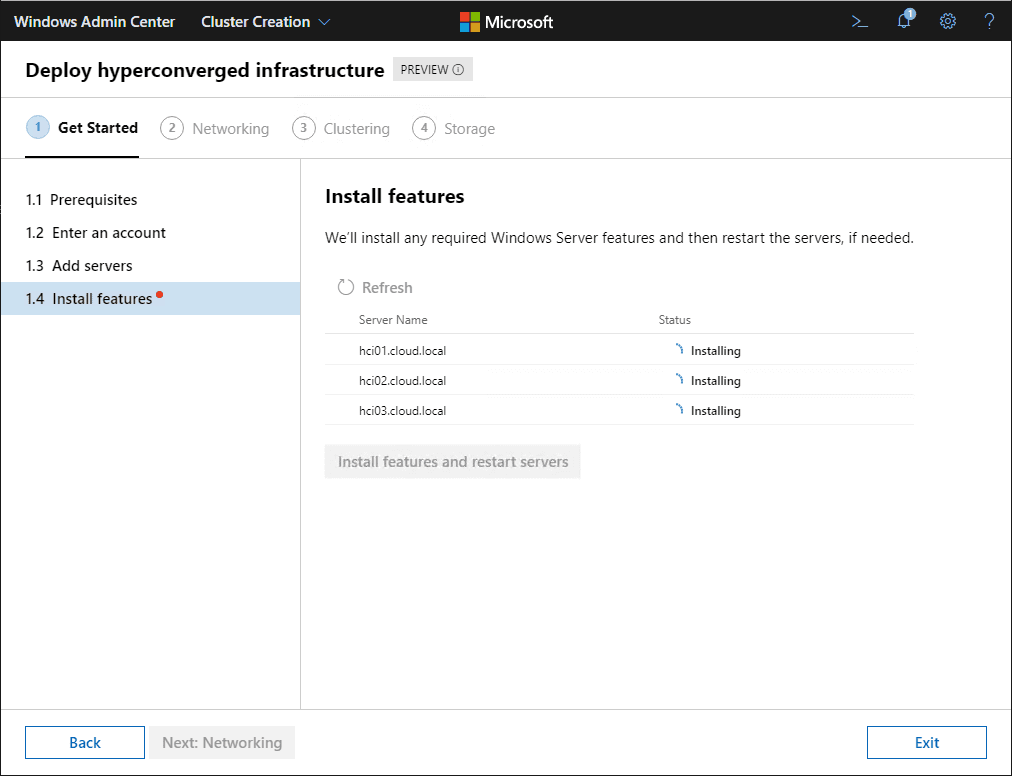The image size is (1012, 776).
Task: Click the help question mark icon
Action: pyautogui.click(x=989, y=21)
